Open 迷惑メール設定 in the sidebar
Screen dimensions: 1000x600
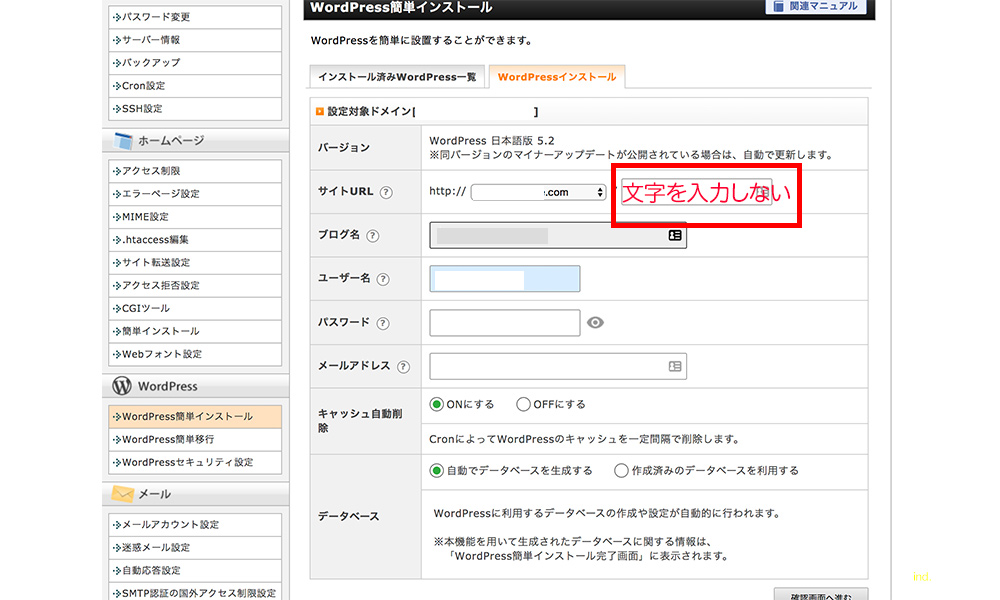point(195,548)
